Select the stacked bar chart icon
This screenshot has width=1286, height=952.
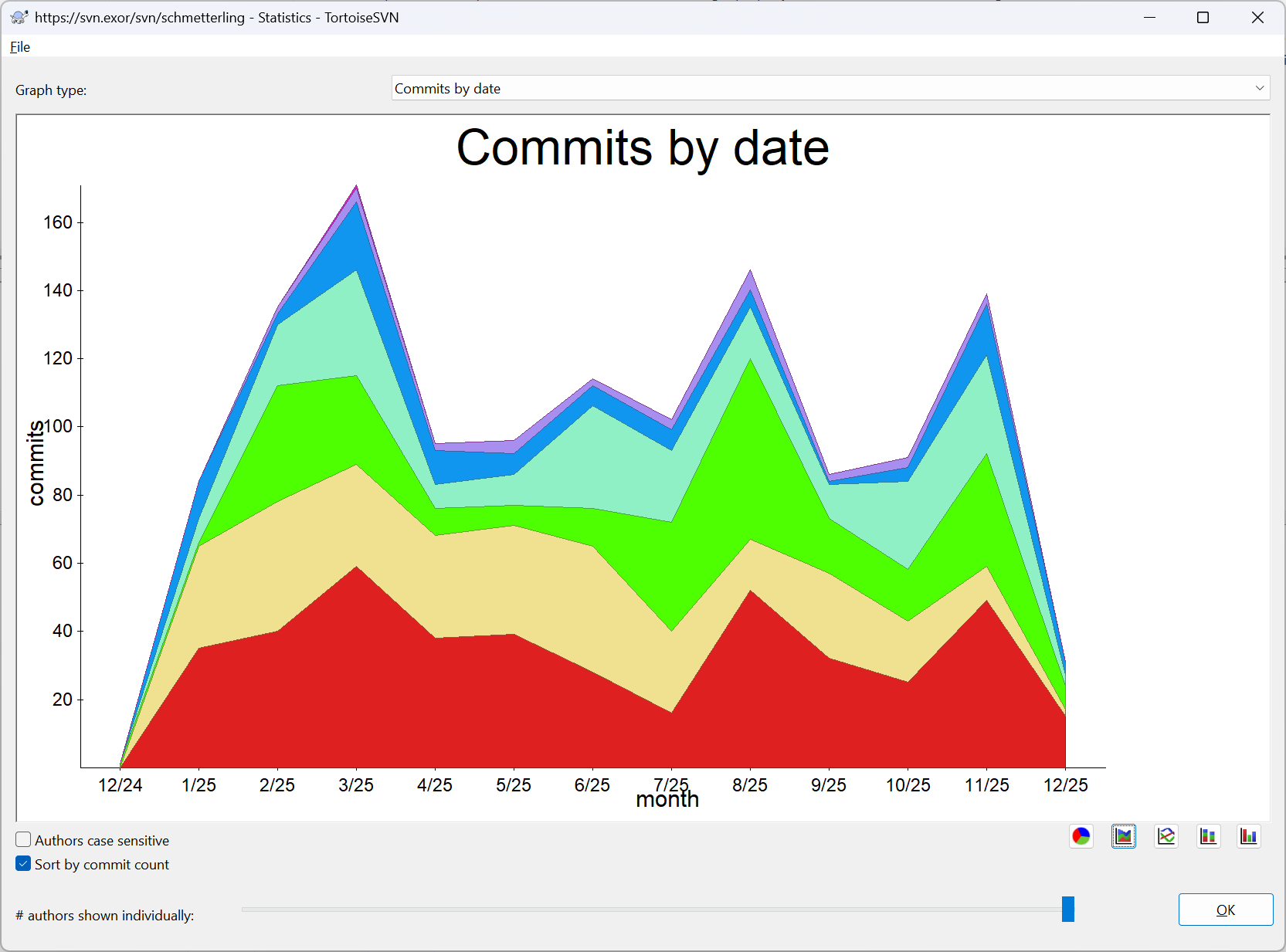click(x=1208, y=836)
